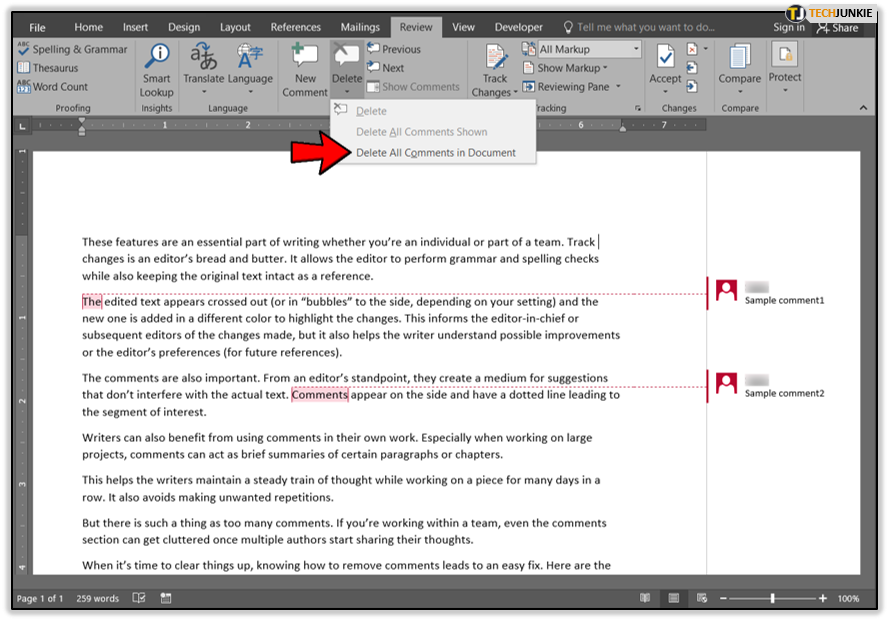Screen dimensions: 889x621
Task: Click the Accept change icon
Action: [665, 57]
